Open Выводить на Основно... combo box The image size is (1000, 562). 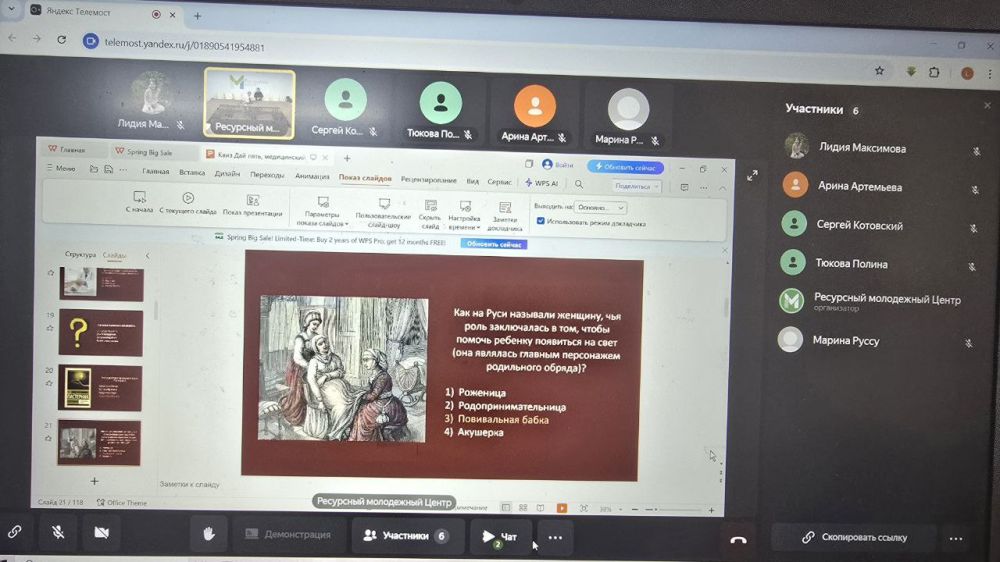click(600, 207)
